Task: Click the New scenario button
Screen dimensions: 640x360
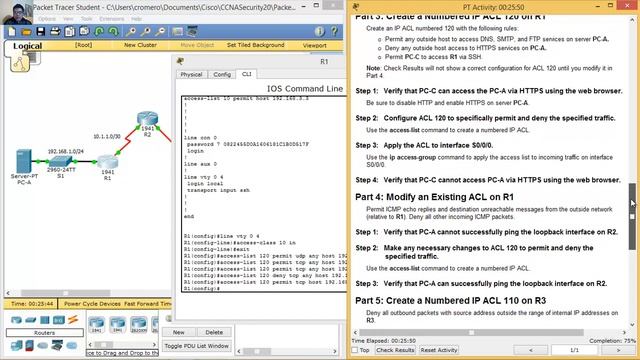Action: click(179, 332)
